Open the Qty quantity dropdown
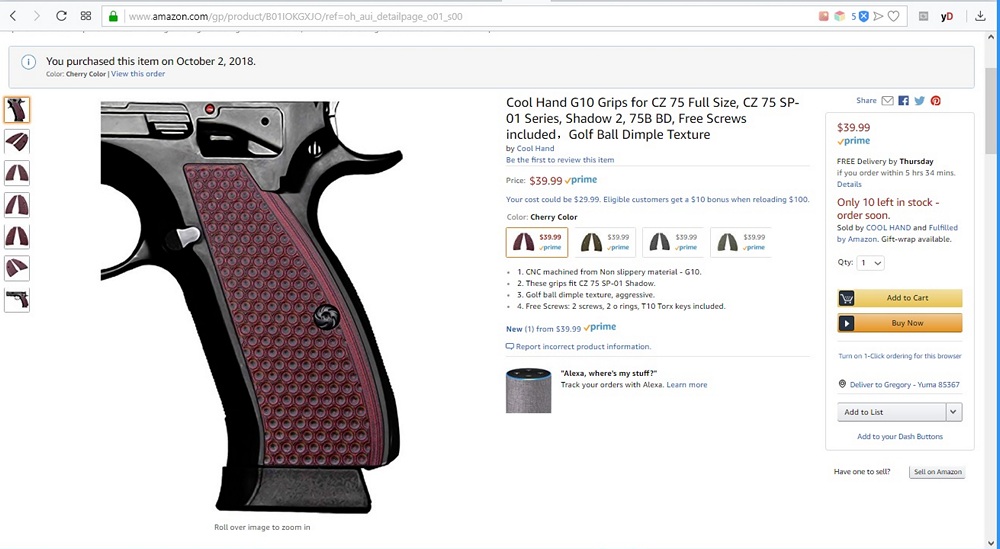 (871, 263)
